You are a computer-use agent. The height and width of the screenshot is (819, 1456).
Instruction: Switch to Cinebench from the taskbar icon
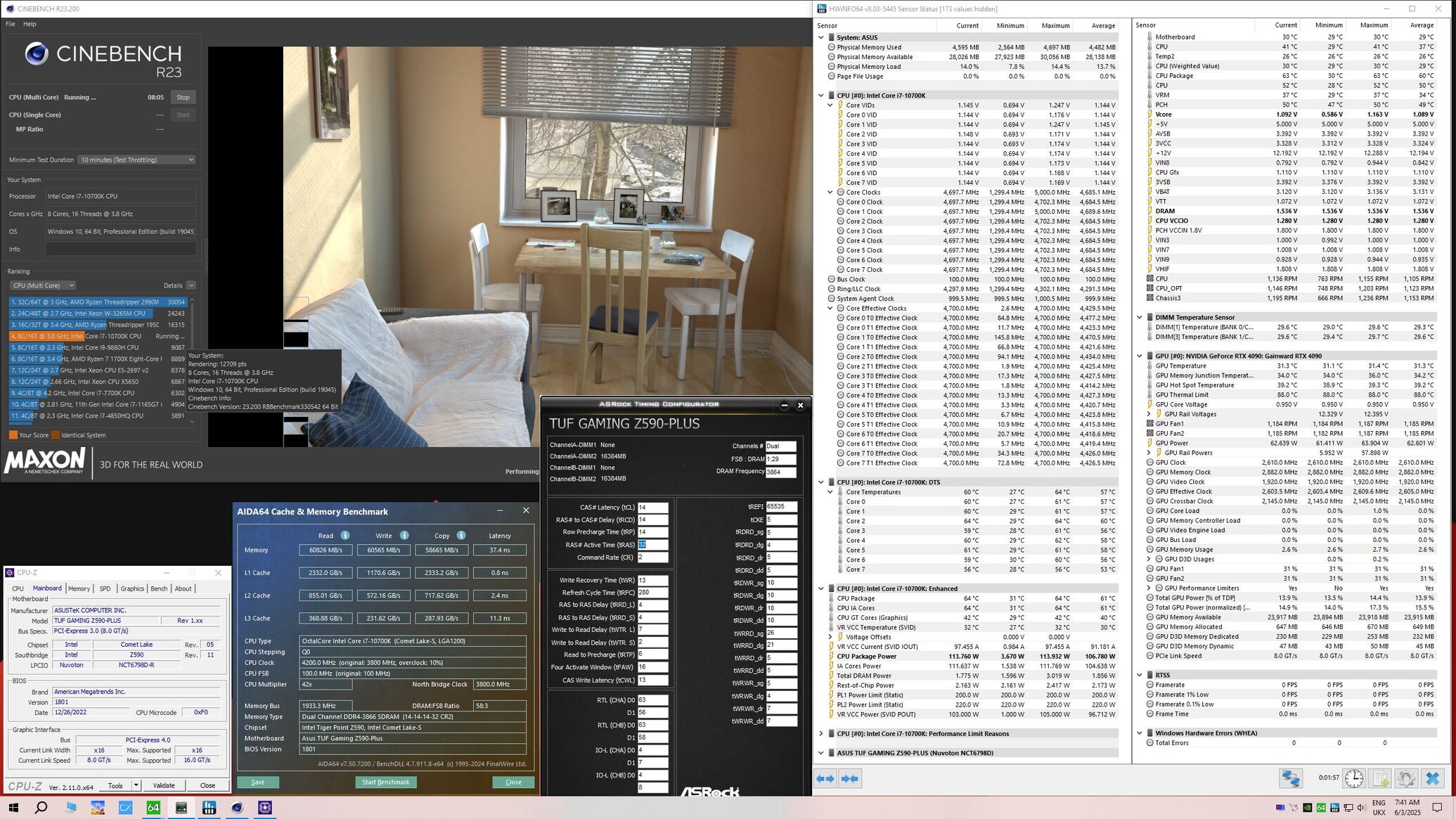tap(237, 808)
